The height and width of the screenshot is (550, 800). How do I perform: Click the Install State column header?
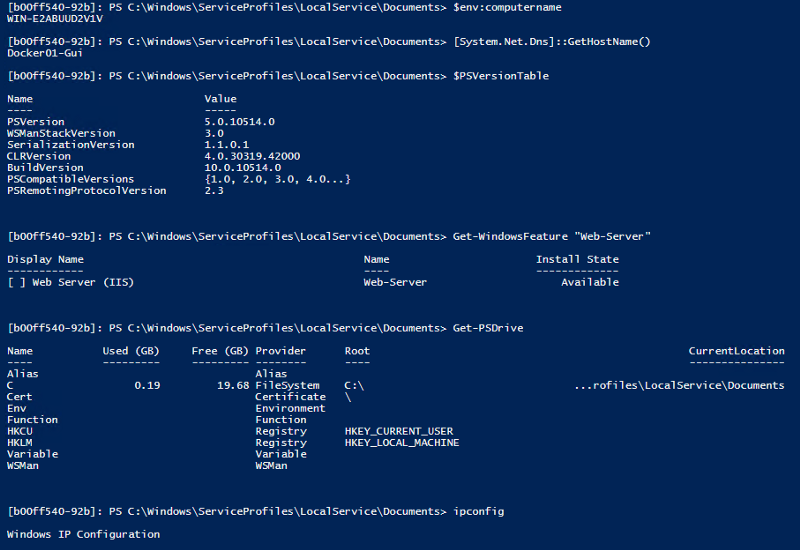[577, 260]
